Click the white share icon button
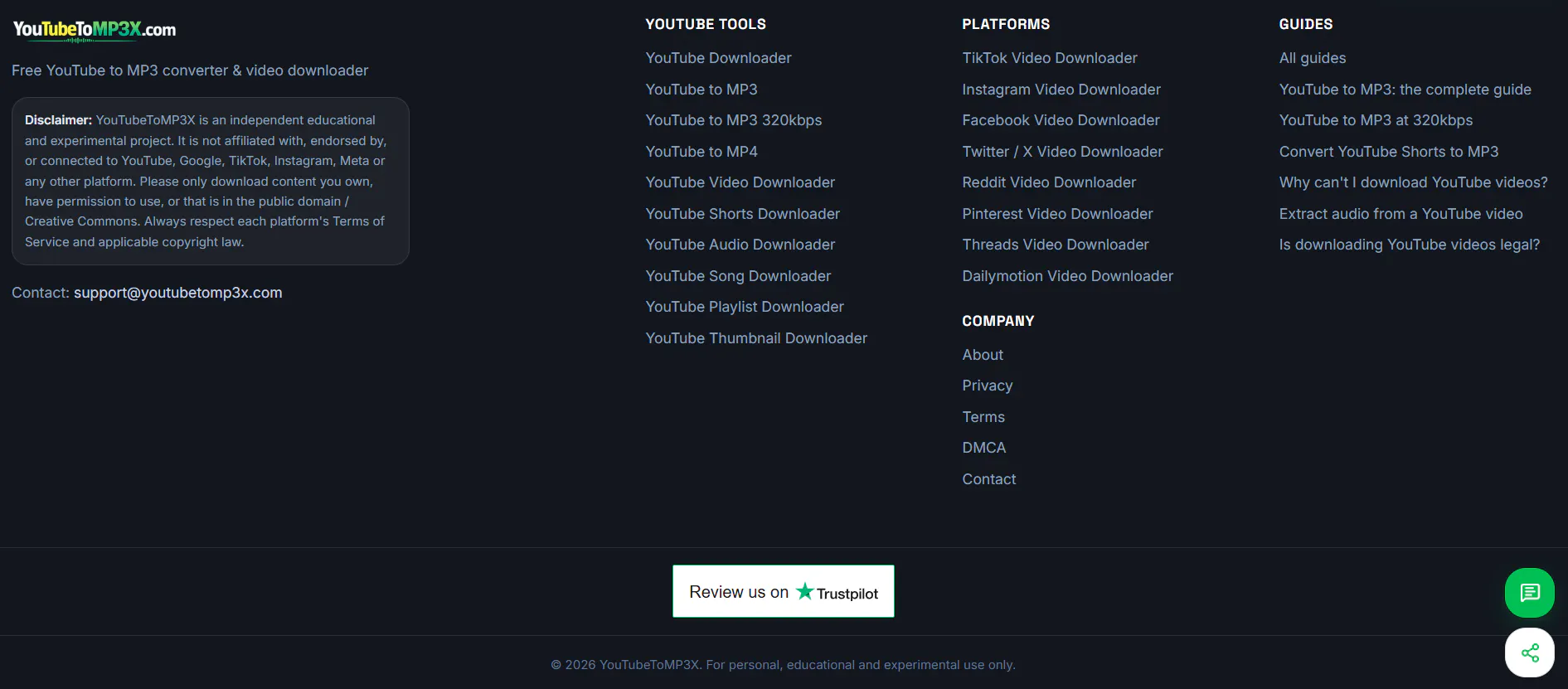This screenshot has width=1568, height=689. [1529, 653]
